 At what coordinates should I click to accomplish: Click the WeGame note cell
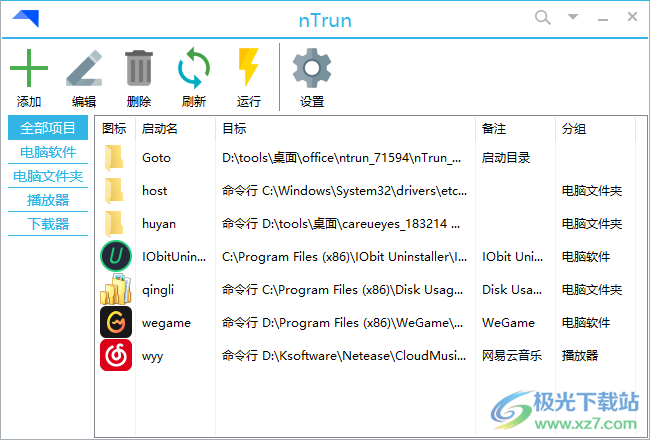508,323
